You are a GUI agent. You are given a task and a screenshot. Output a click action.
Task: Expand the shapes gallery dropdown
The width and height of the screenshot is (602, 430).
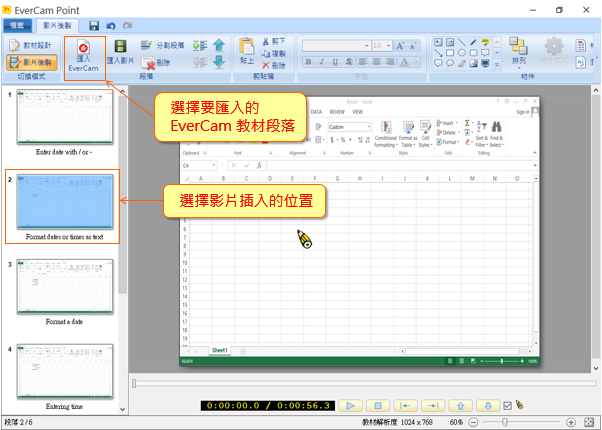497,63
